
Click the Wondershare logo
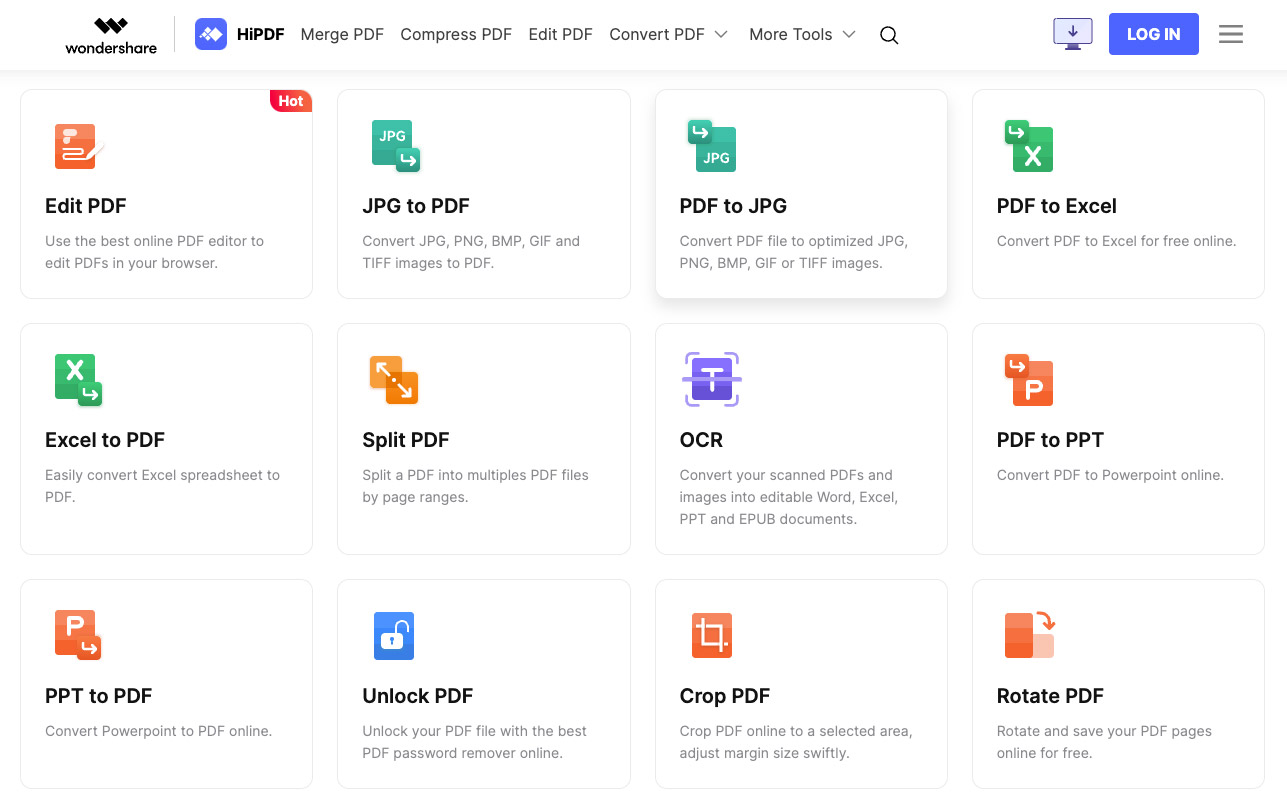click(111, 34)
